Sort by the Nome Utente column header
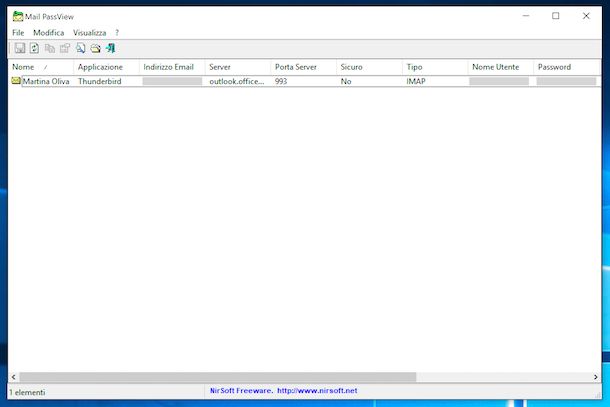 [x=501, y=67]
